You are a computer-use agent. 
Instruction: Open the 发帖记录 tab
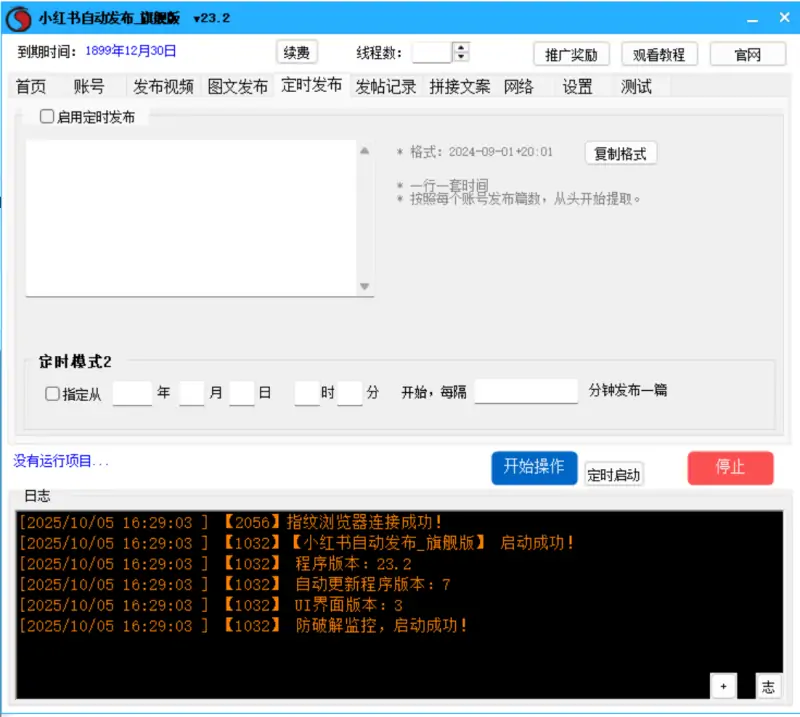click(386, 87)
